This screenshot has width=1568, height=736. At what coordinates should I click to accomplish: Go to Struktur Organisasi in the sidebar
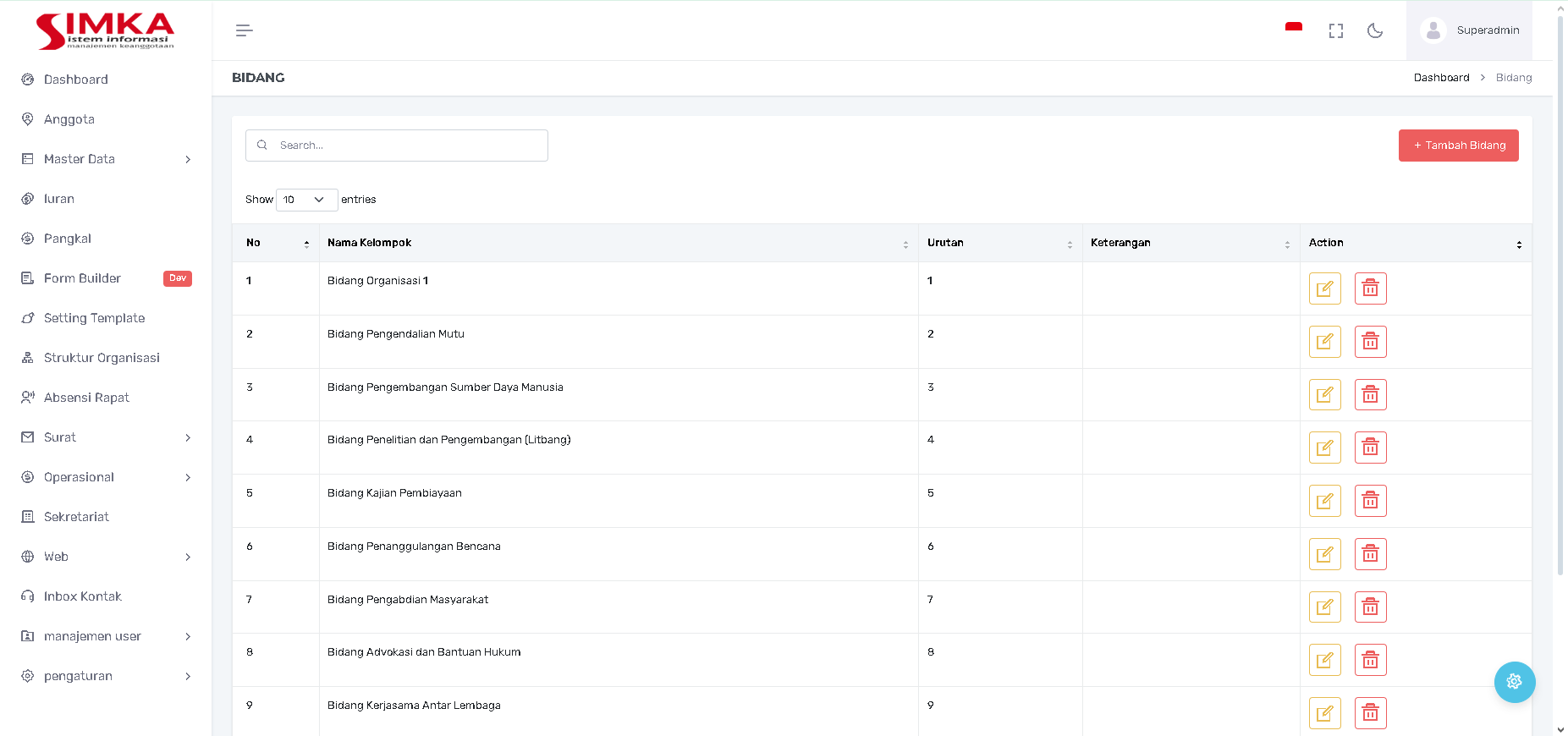102,358
